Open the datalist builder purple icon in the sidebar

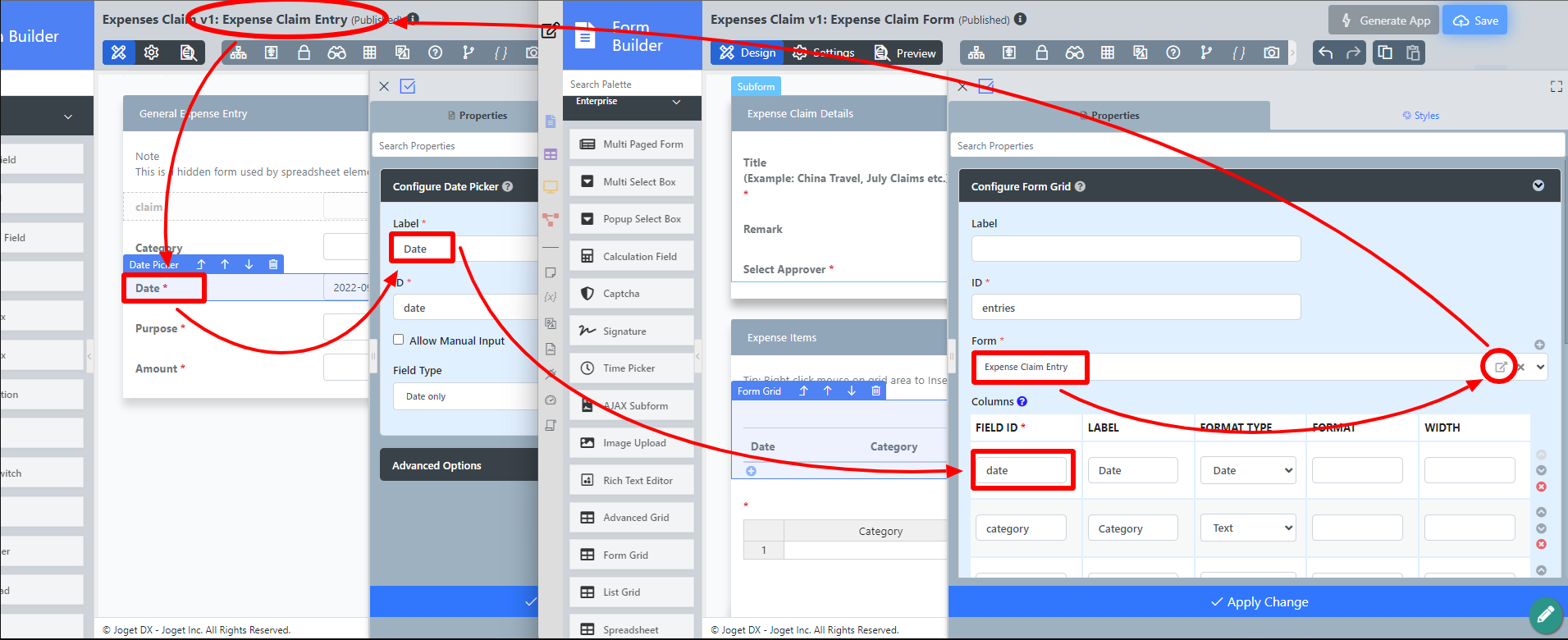click(x=551, y=154)
